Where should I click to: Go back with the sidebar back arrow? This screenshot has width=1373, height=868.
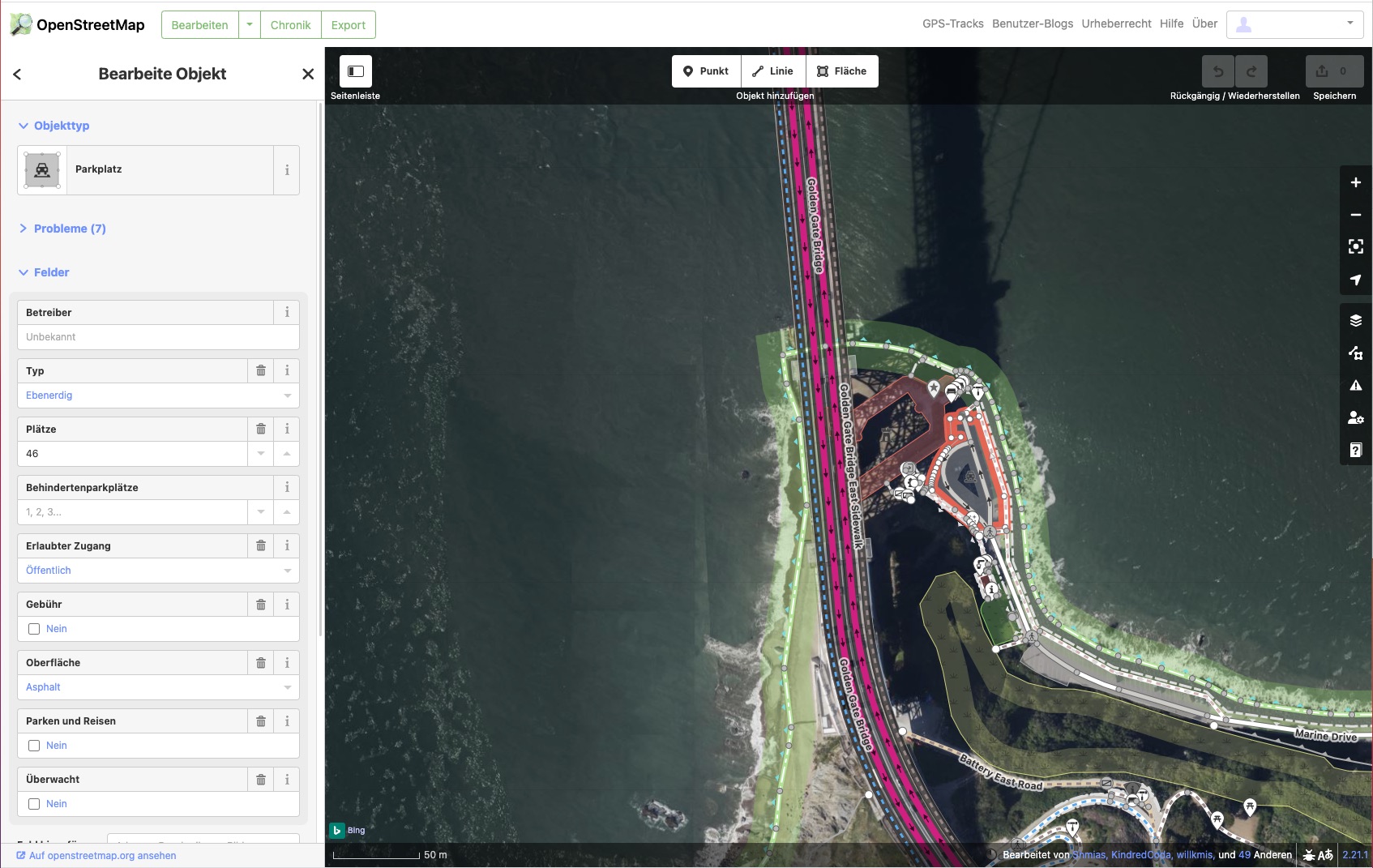tap(17, 74)
